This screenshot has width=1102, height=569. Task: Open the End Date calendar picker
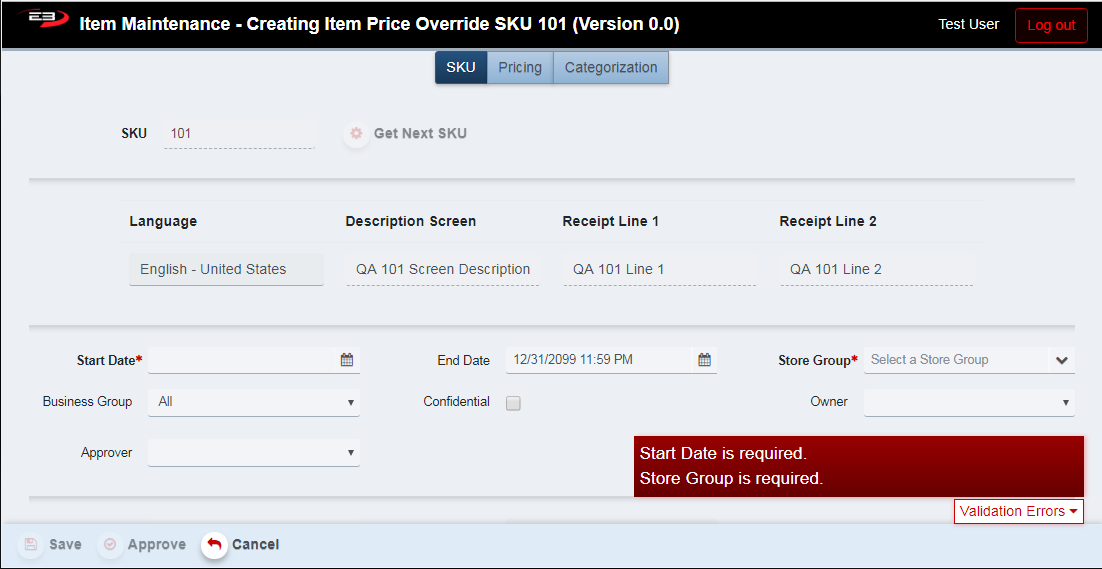[x=704, y=360]
